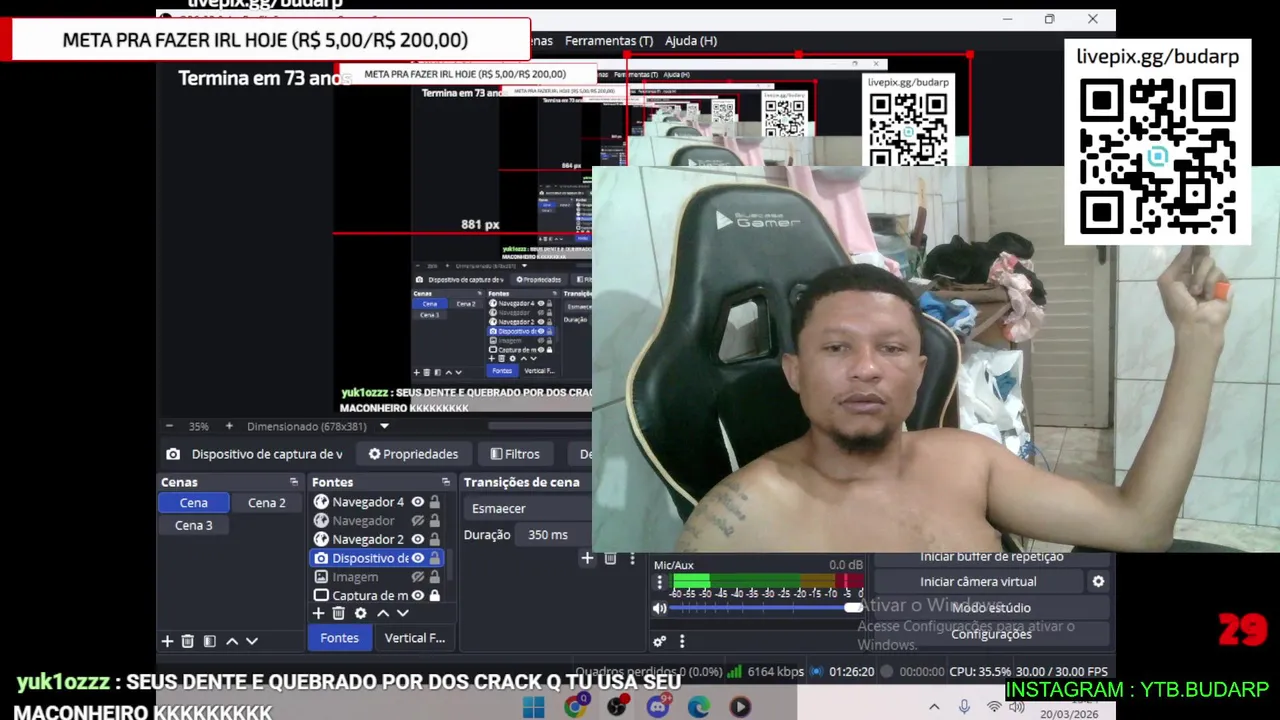This screenshot has height=720, width=1280.
Task: Undock the Cenas panel icon
Action: (x=294, y=482)
